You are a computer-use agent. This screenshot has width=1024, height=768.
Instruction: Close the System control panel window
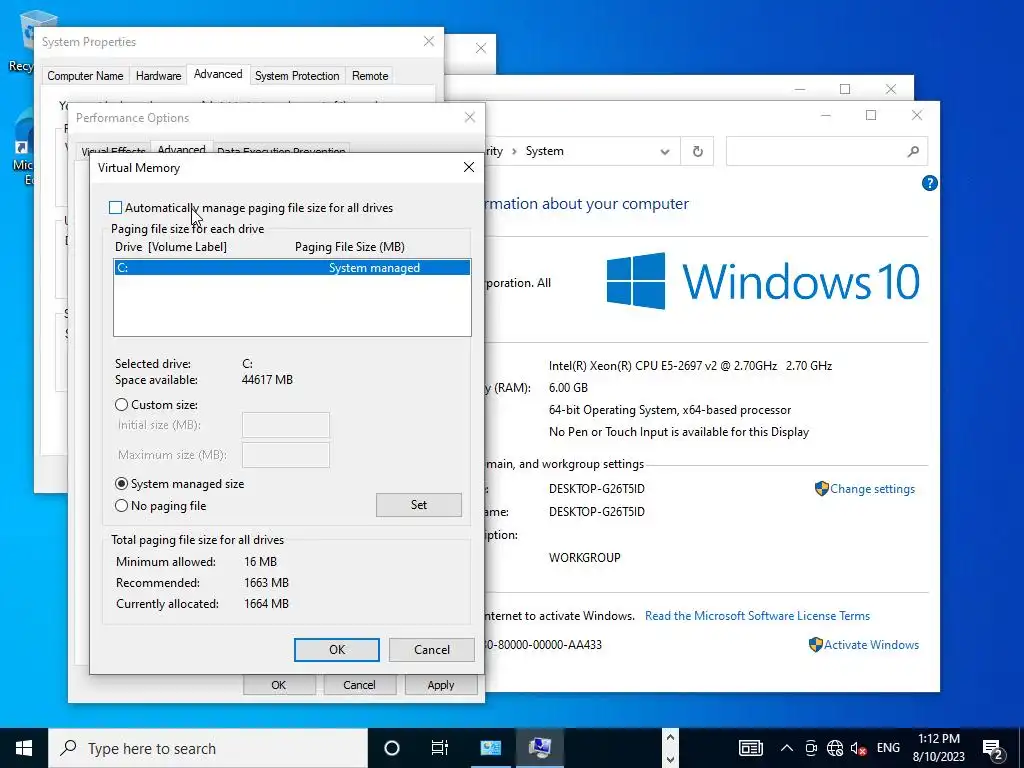(917, 116)
